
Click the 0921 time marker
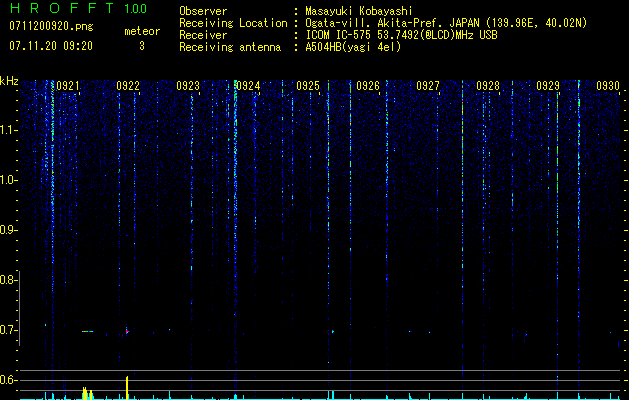67,86
